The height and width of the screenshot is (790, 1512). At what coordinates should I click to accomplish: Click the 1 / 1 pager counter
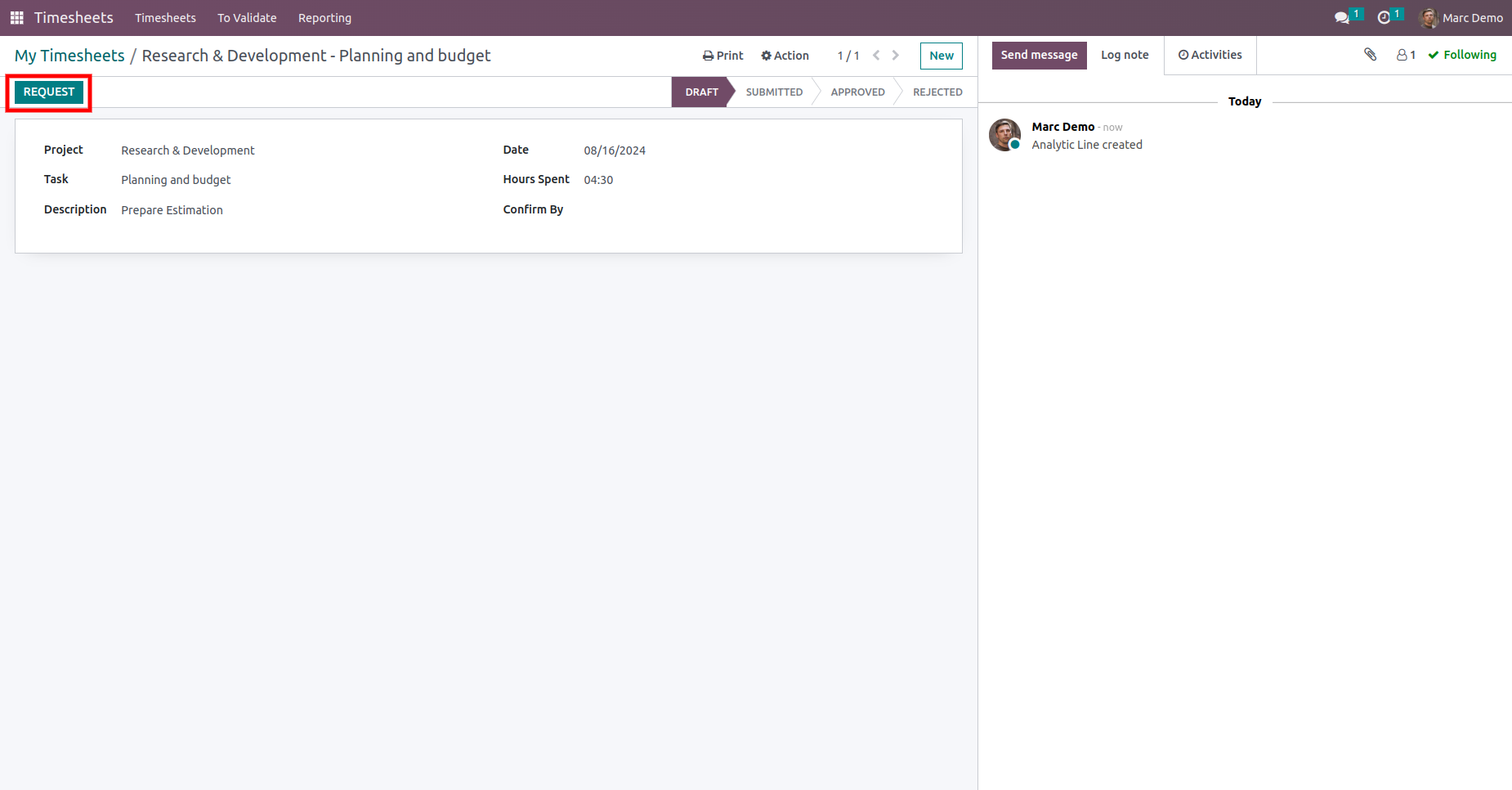tap(848, 56)
